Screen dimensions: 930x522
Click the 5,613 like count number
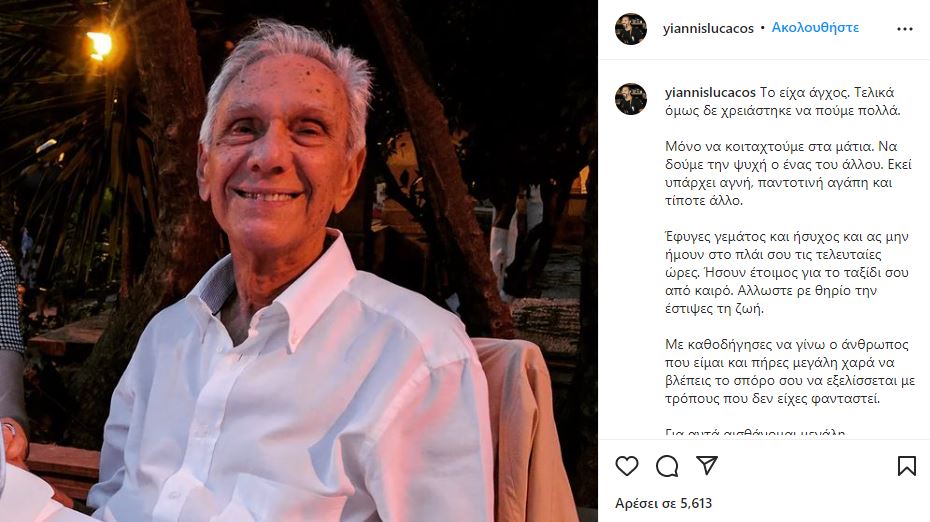coord(696,504)
